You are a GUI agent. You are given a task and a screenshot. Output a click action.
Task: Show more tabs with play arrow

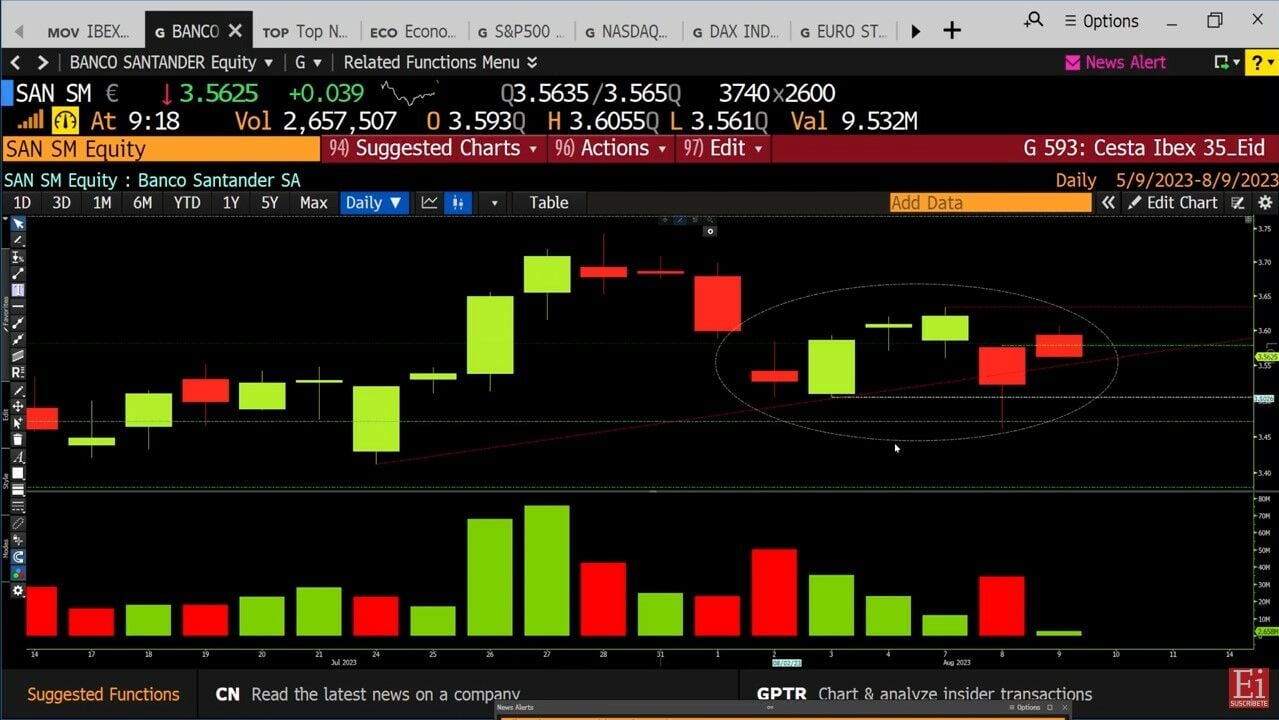[x=915, y=31]
